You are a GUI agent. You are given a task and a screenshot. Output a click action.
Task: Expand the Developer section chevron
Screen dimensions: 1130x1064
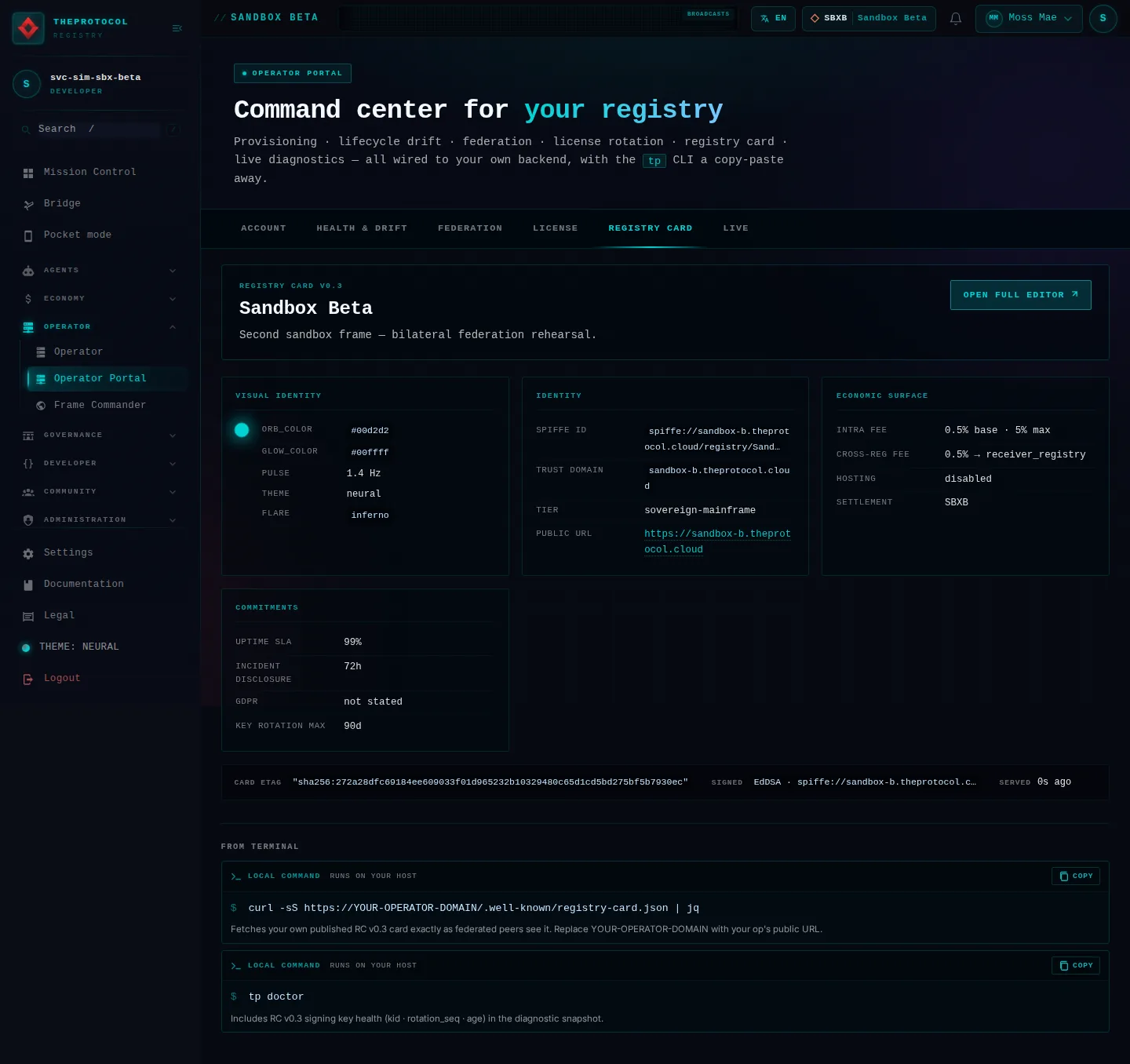pos(173,464)
